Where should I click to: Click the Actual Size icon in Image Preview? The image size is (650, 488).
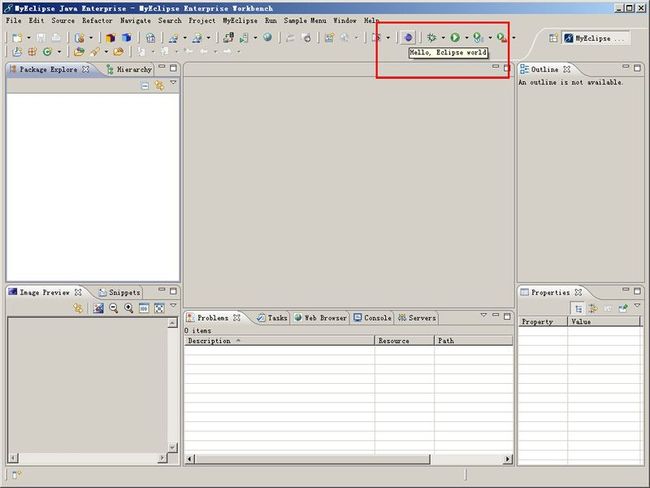pos(144,308)
